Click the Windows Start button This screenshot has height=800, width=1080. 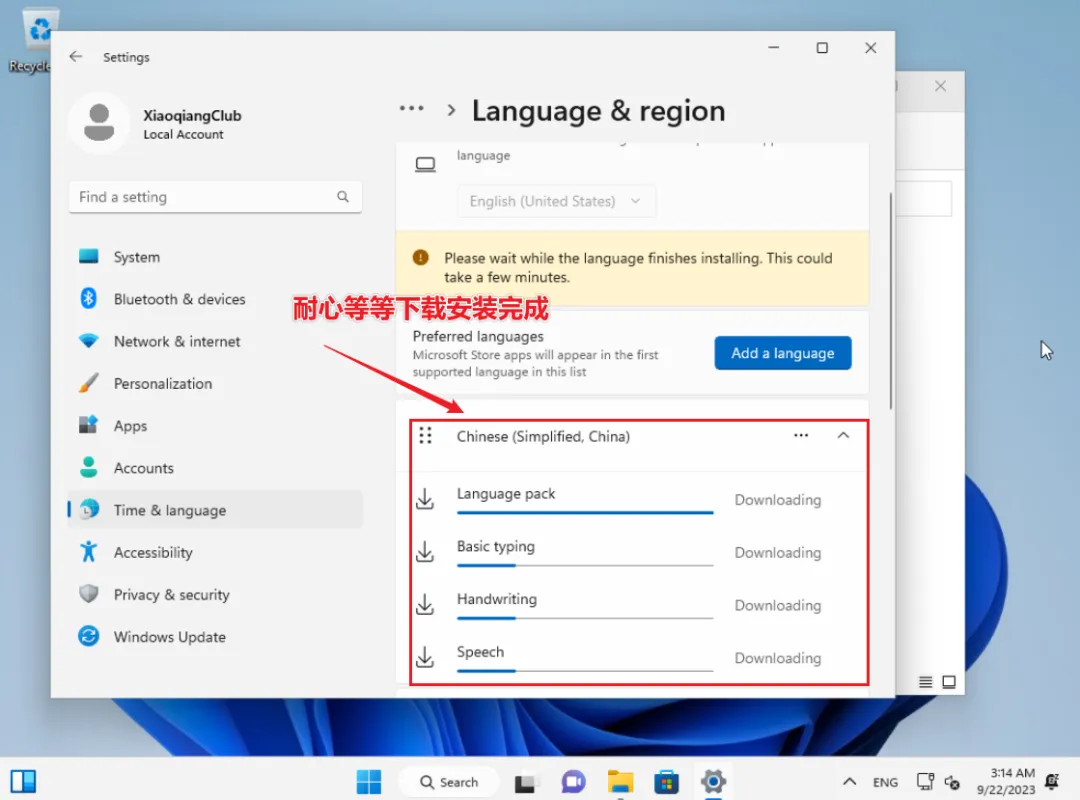pos(368,782)
